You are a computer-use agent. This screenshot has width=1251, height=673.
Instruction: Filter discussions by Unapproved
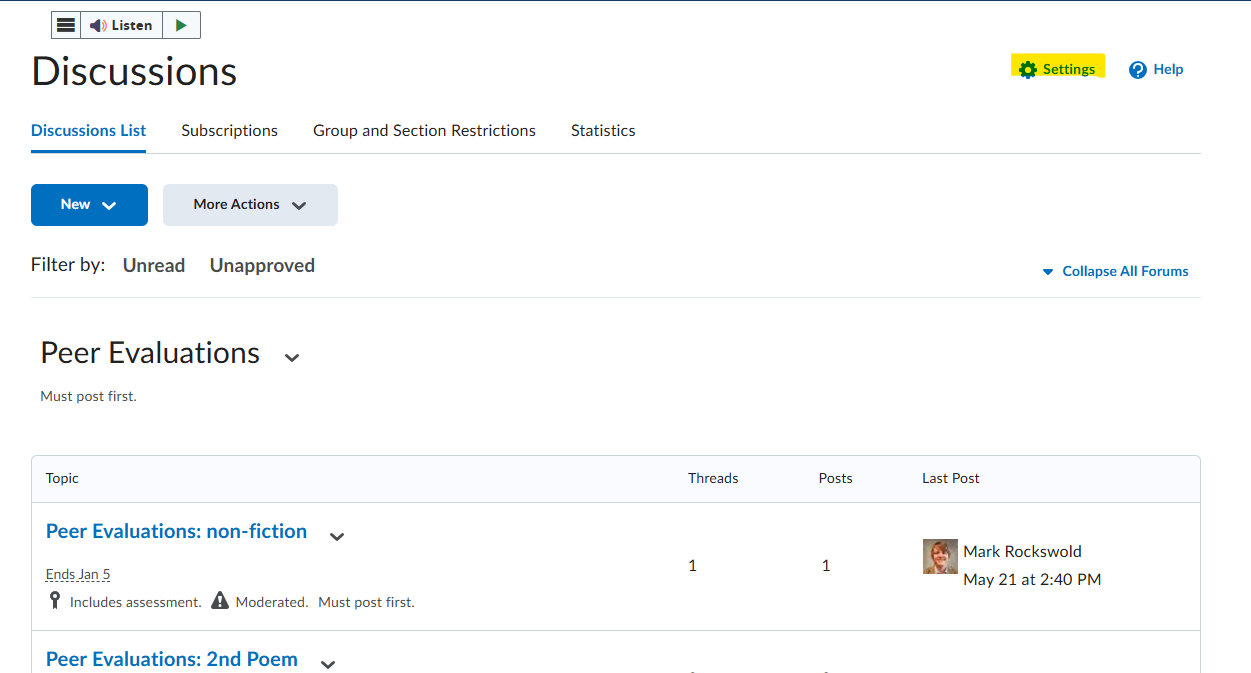point(262,266)
